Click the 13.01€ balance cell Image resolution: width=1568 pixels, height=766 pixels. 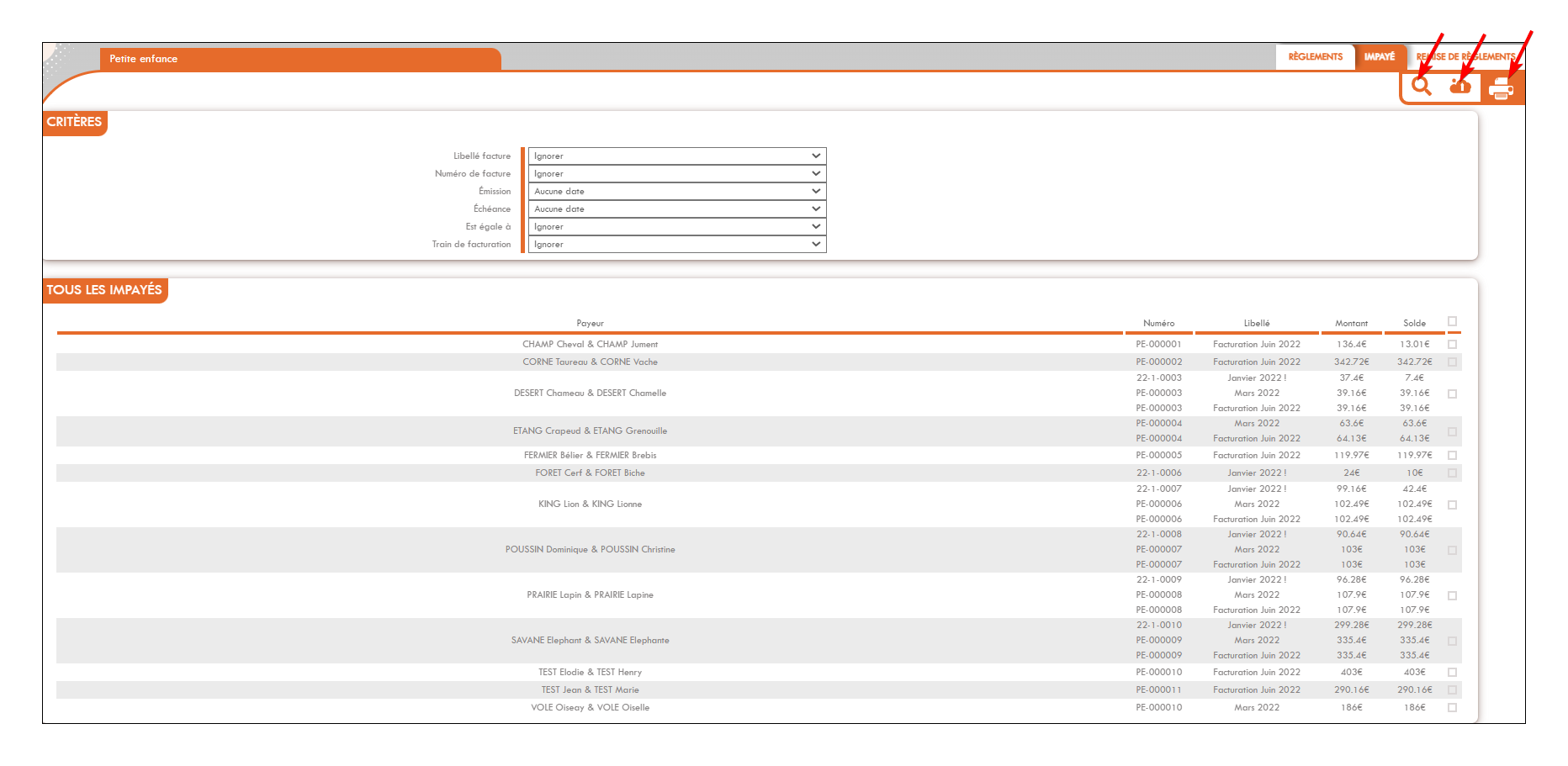pos(1414,345)
